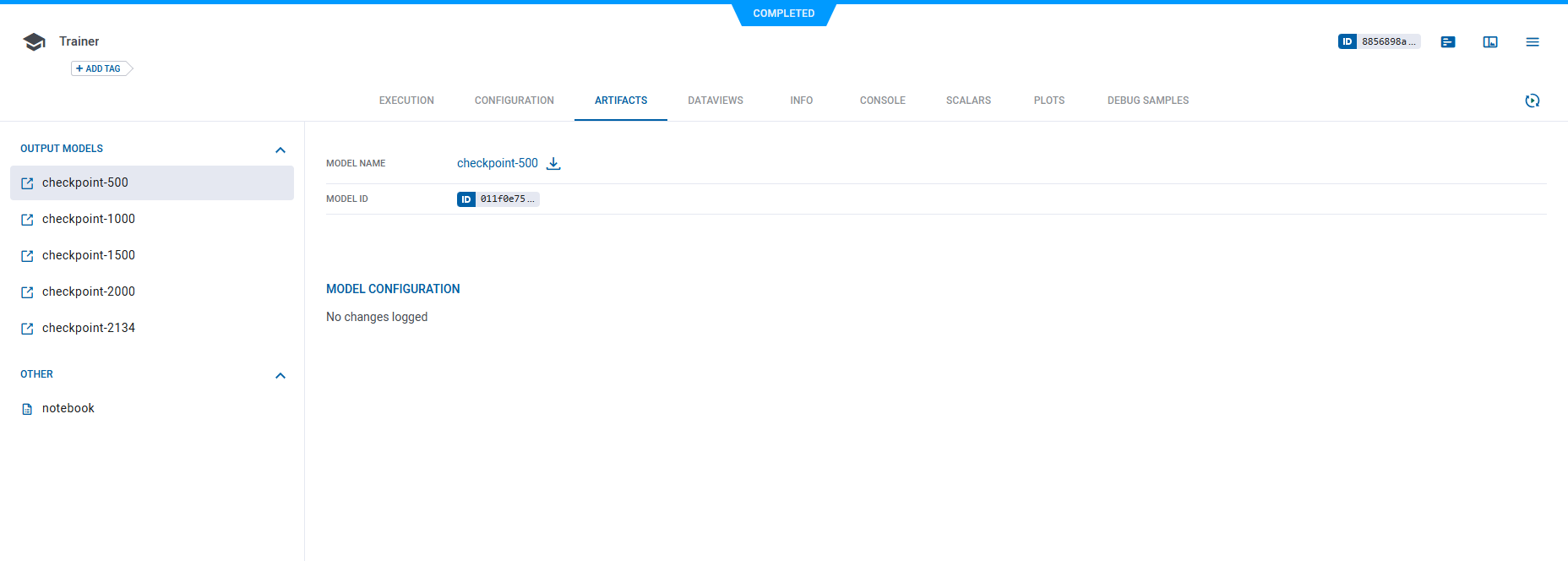Collapse the Output Models section
Screen dimensions: 1568x561
(x=280, y=150)
